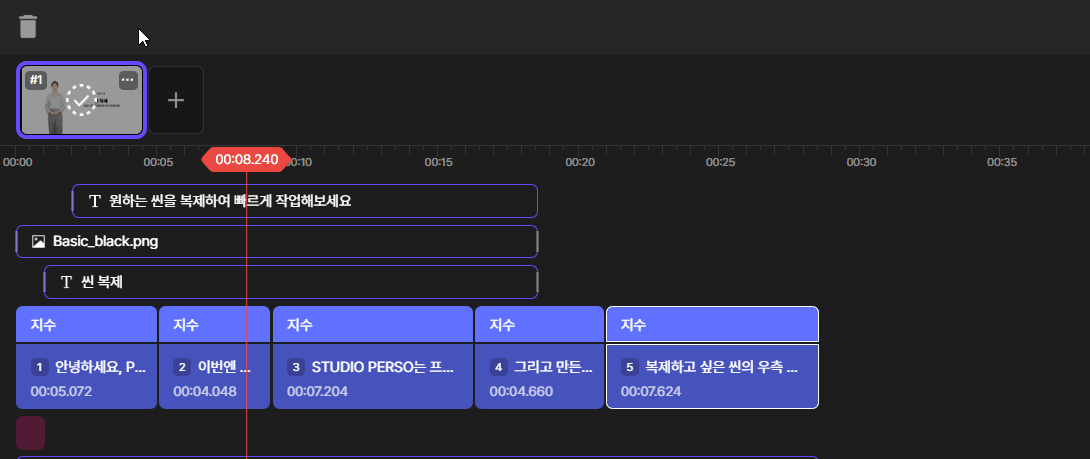The image size is (1090, 459).
Task: Click timeline ruler at 00:20 mark
Action: 580,162
